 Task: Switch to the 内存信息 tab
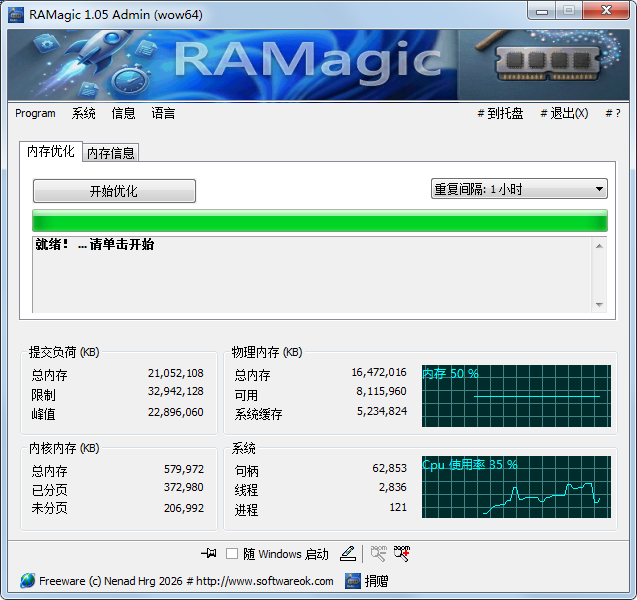[110, 153]
